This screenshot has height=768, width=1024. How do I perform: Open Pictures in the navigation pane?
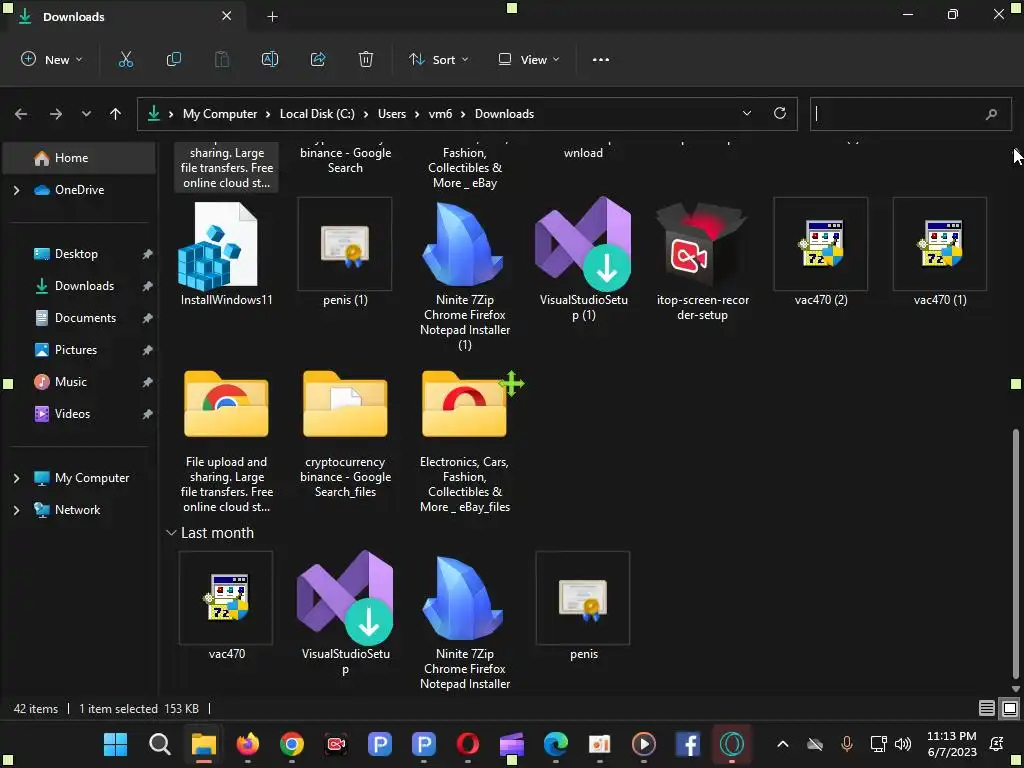click(76, 350)
